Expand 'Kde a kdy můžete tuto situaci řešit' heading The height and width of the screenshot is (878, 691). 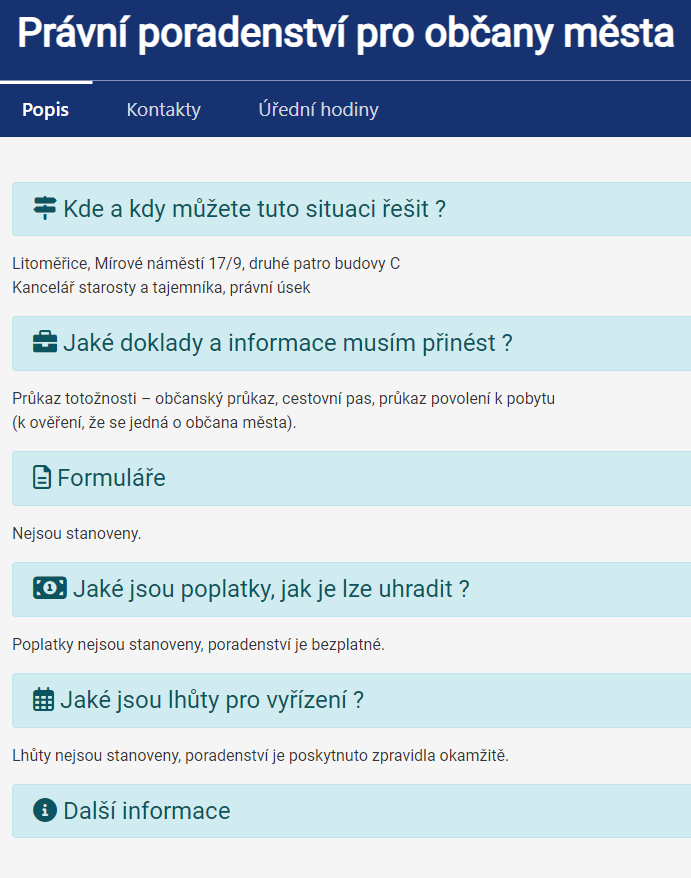click(254, 209)
